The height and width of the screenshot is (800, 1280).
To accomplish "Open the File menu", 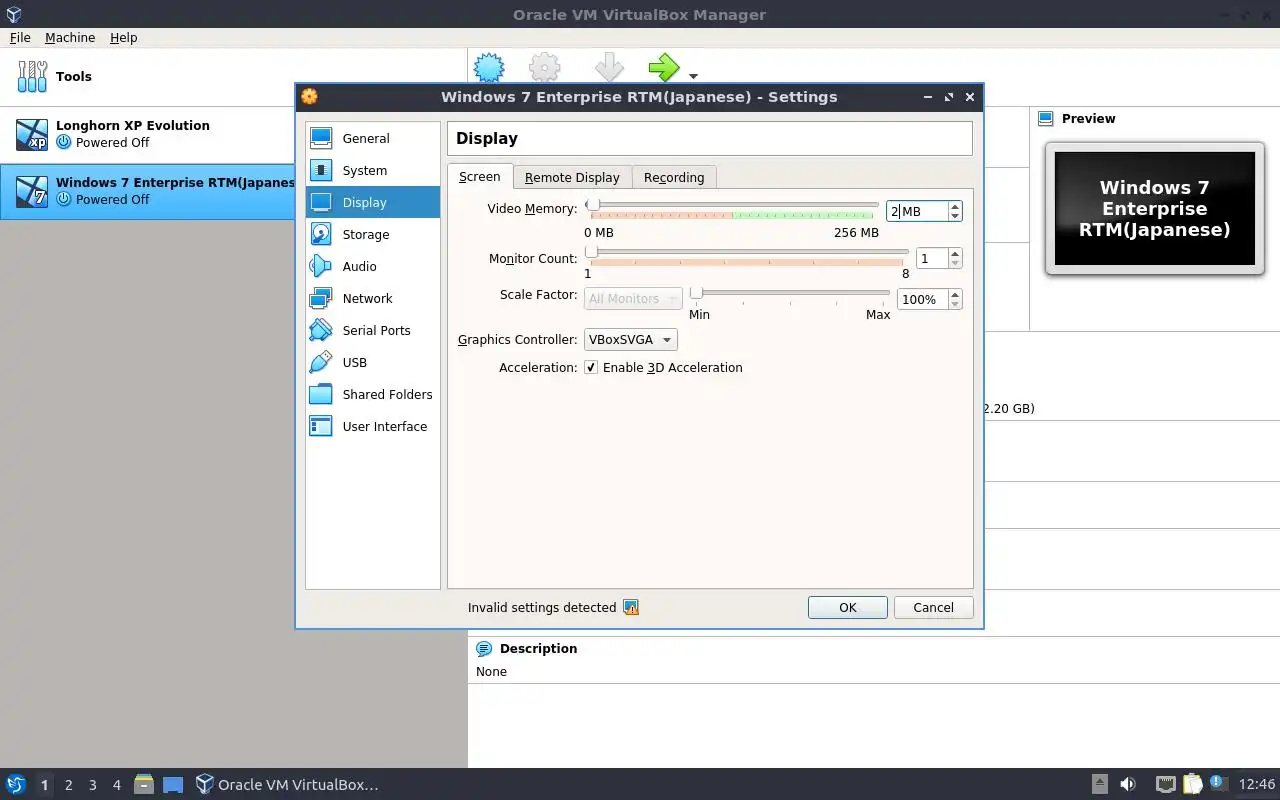I will pyautogui.click(x=20, y=37).
